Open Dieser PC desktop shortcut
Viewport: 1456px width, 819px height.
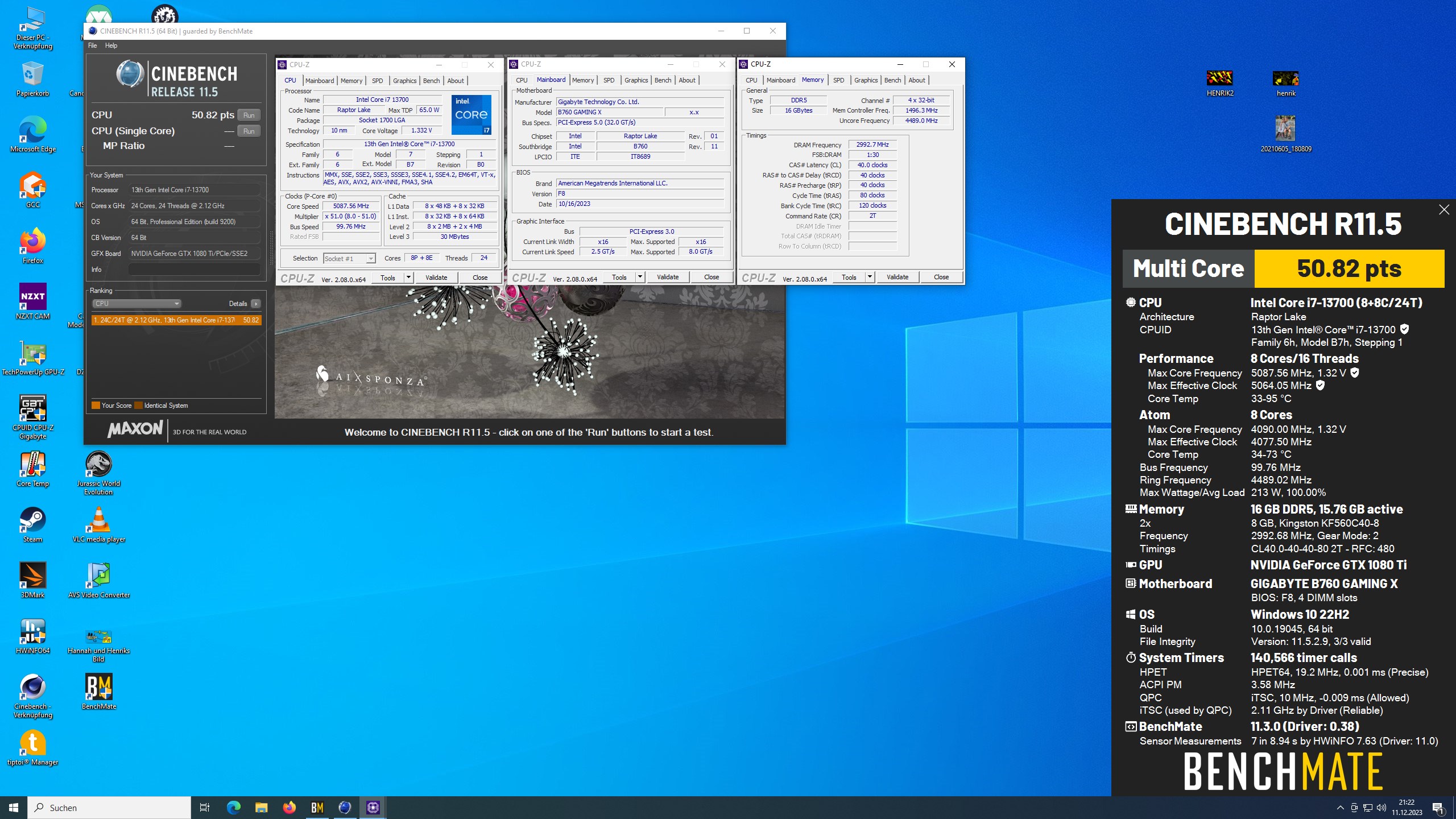coord(32,28)
